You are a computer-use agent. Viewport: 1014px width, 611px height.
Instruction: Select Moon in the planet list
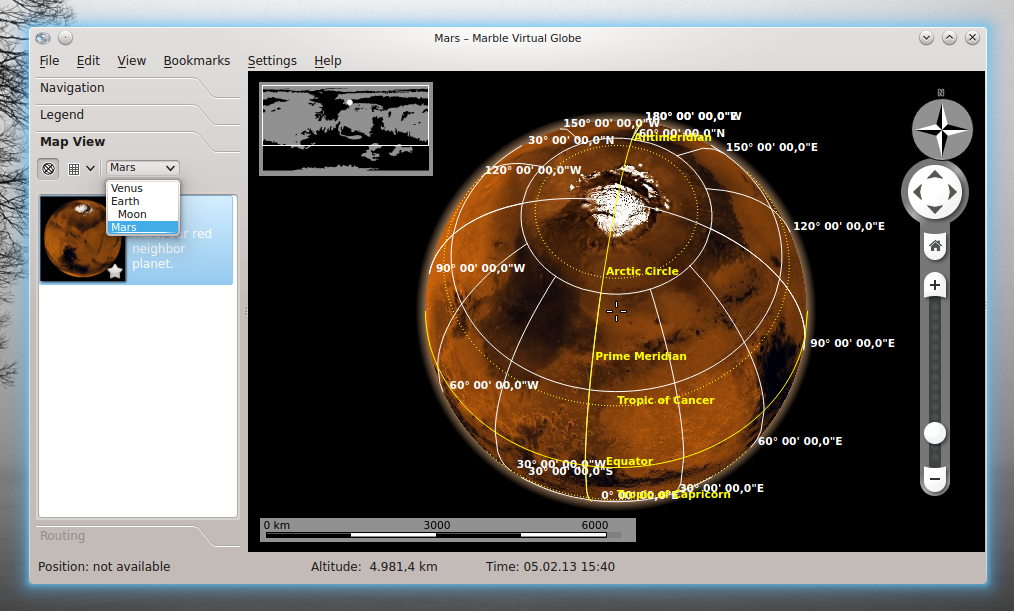132,214
